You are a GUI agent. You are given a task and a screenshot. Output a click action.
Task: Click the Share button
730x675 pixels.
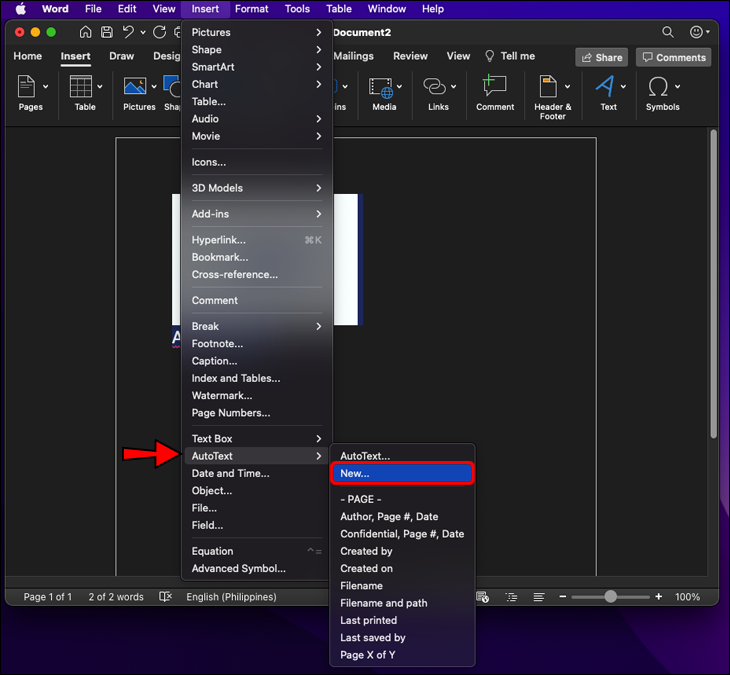[x=602, y=57]
